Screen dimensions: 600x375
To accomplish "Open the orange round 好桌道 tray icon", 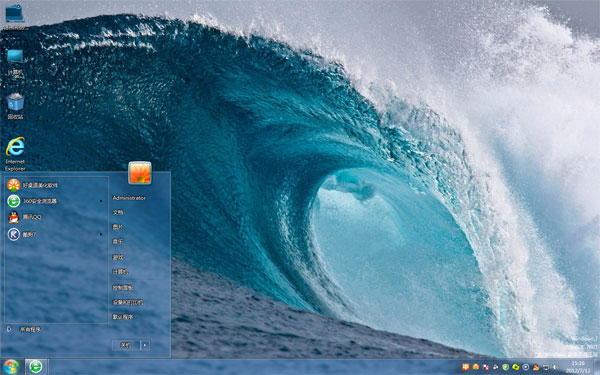I will [476, 367].
